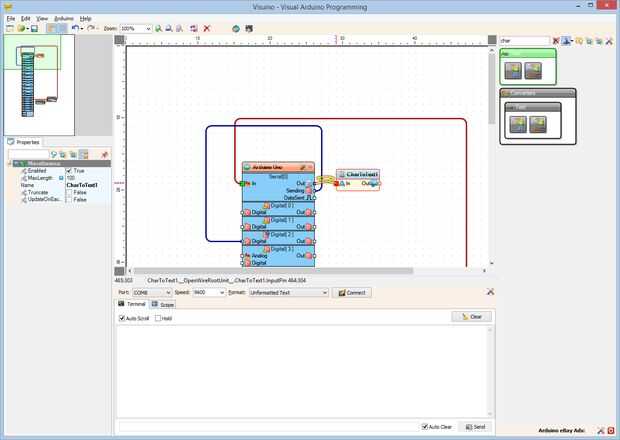Click the component search field containing 'char'
Image resolution: width=620 pixels, height=440 pixels.
(x=525, y=41)
